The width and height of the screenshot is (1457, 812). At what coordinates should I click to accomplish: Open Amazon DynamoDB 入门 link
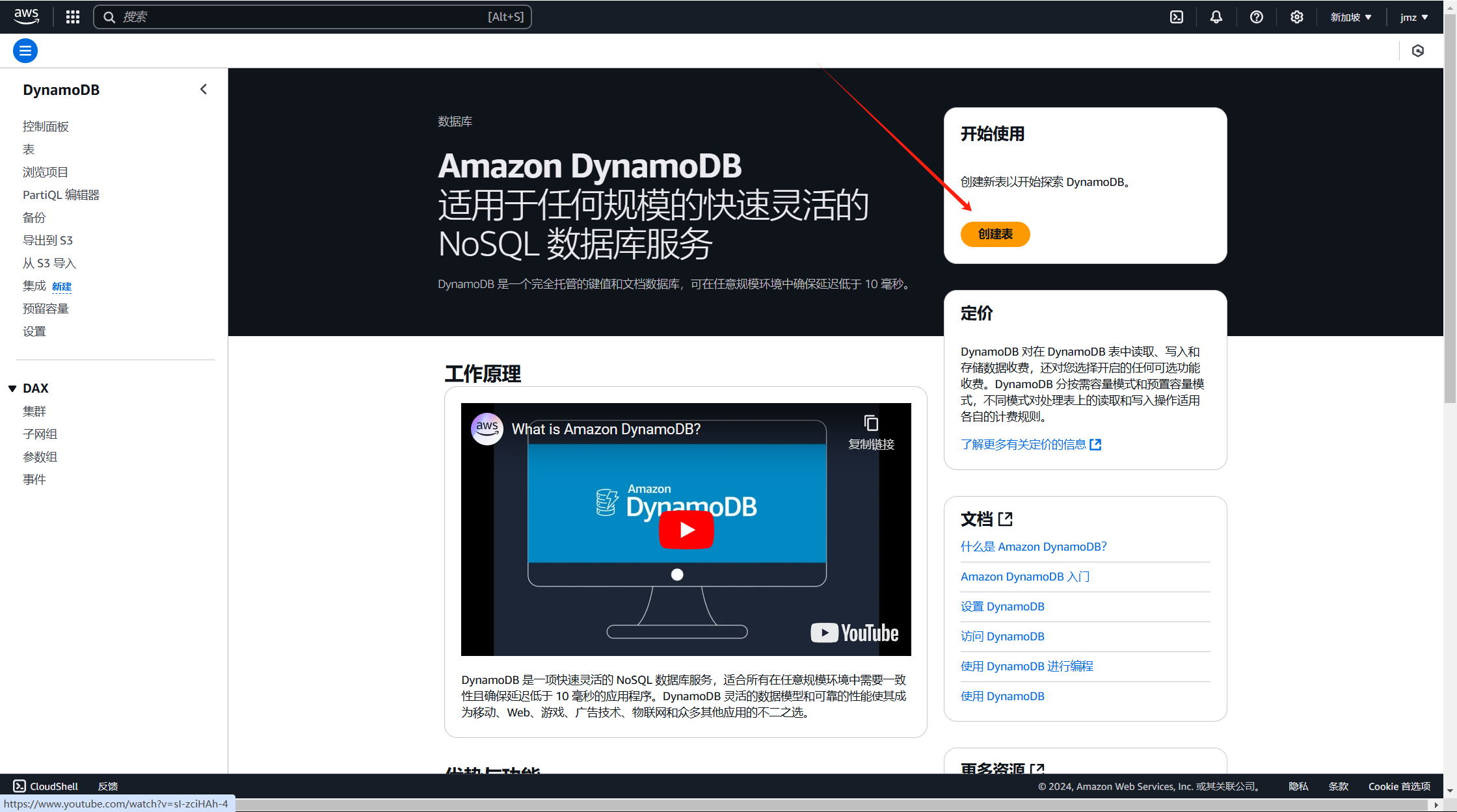(1025, 576)
